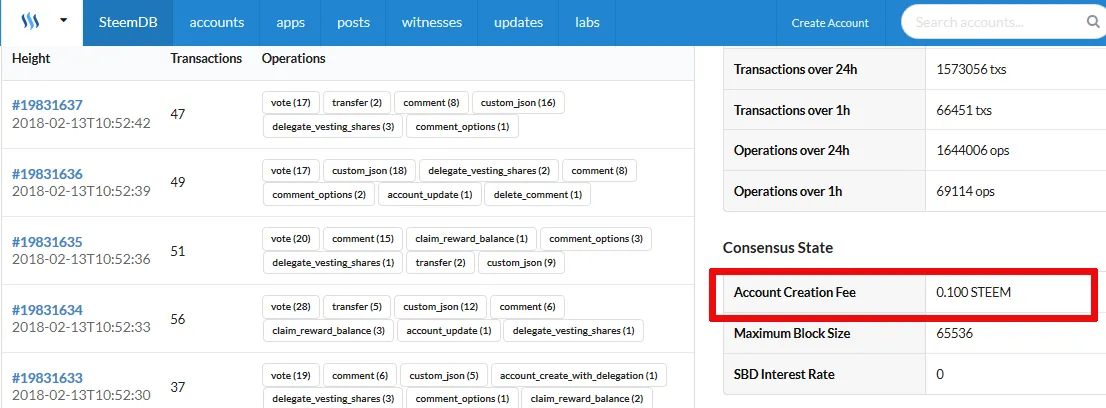
Task: Select the 1644006 ops value
Action: click(x=973, y=150)
